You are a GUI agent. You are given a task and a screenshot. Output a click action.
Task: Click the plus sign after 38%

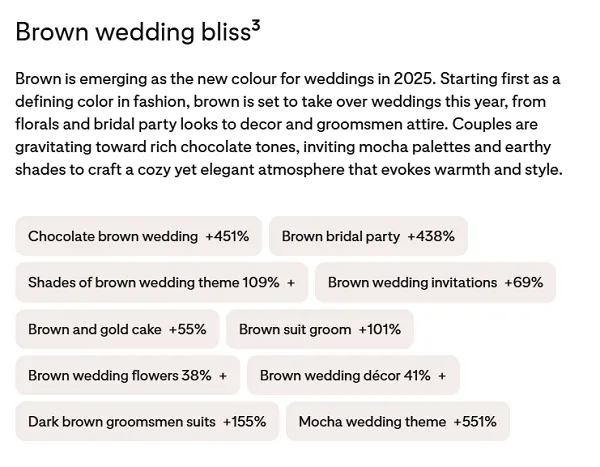coord(223,376)
